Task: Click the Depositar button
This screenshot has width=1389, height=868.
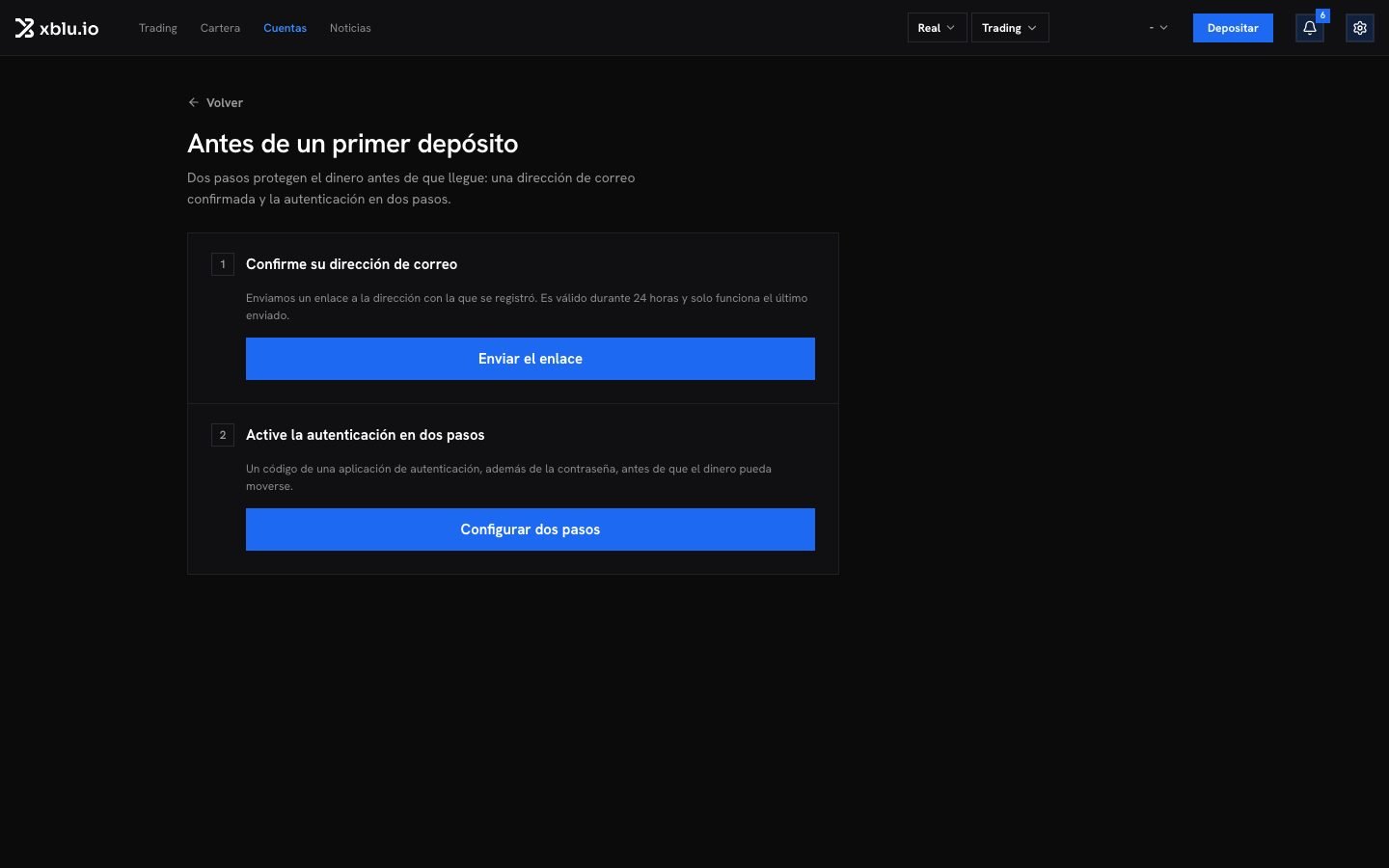Action: pos(1233,28)
